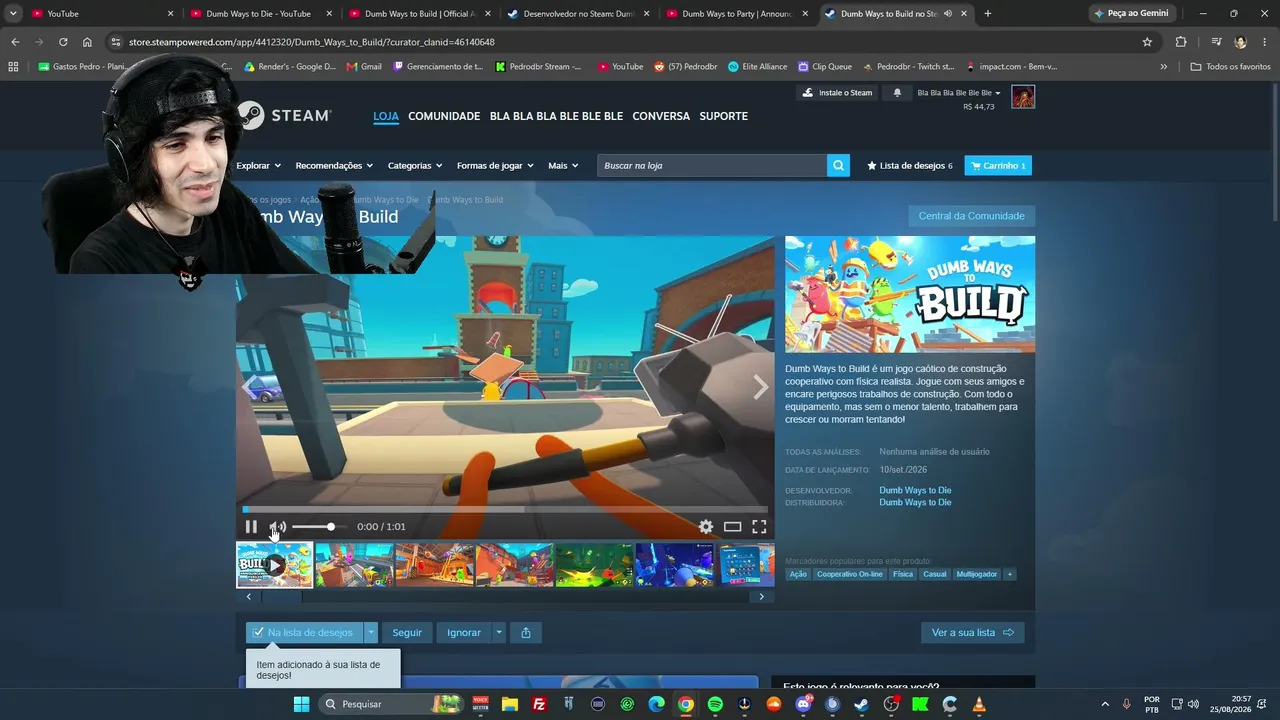This screenshot has height=720, width=1280.
Task: Open the Steam profile avatar
Action: coord(1023,97)
